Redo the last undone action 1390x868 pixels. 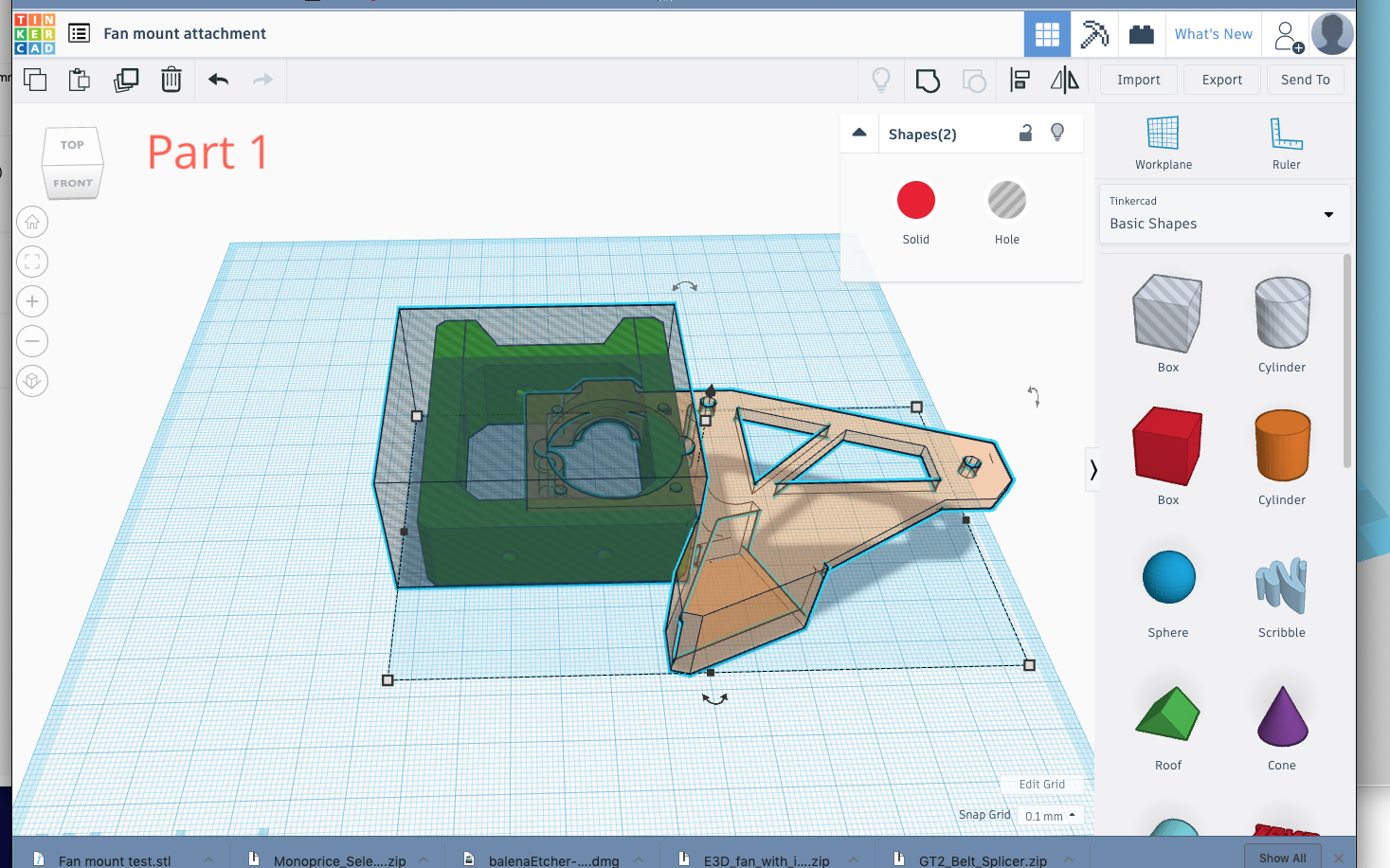point(263,80)
